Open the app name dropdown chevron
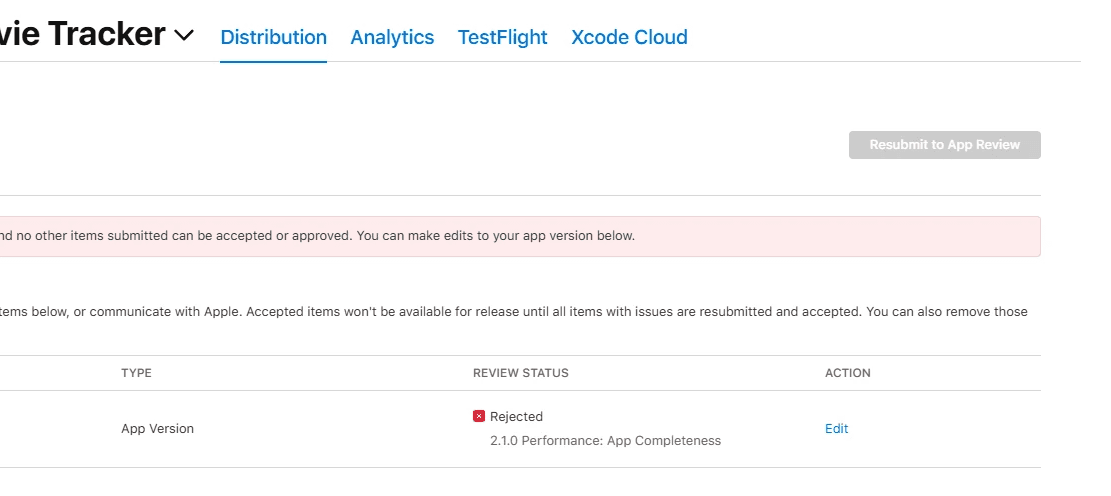Viewport: 1111px width, 496px height. point(184,35)
